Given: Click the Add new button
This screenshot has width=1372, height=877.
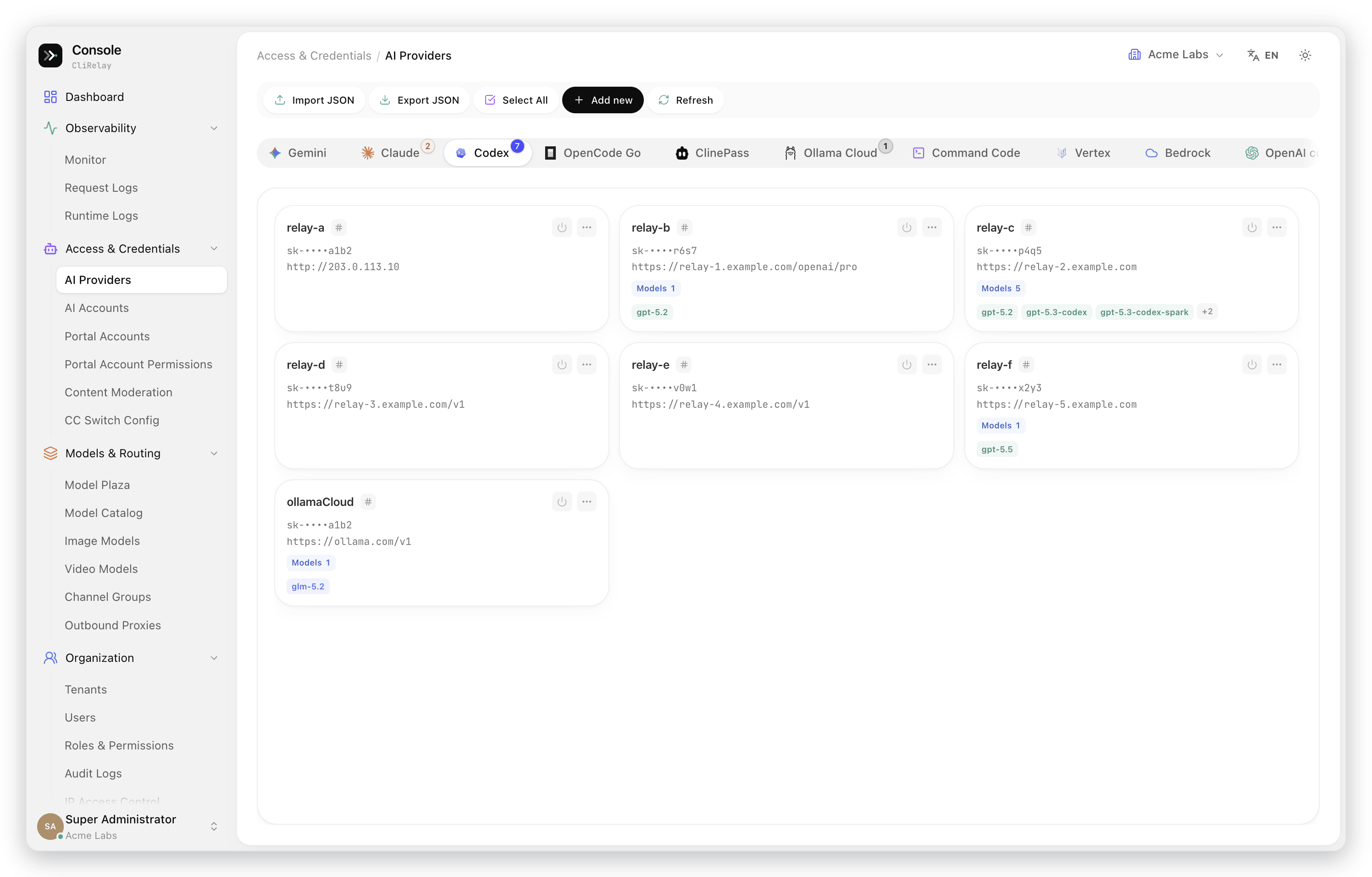Looking at the screenshot, I should (x=603, y=100).
